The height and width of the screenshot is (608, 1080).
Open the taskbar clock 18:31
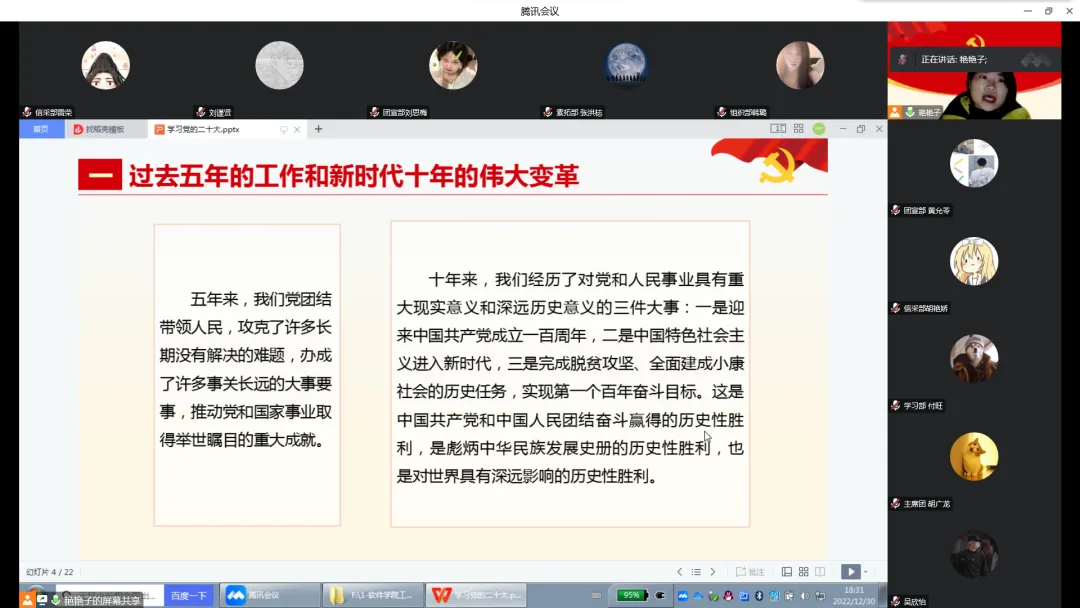(x=853, y=596)
